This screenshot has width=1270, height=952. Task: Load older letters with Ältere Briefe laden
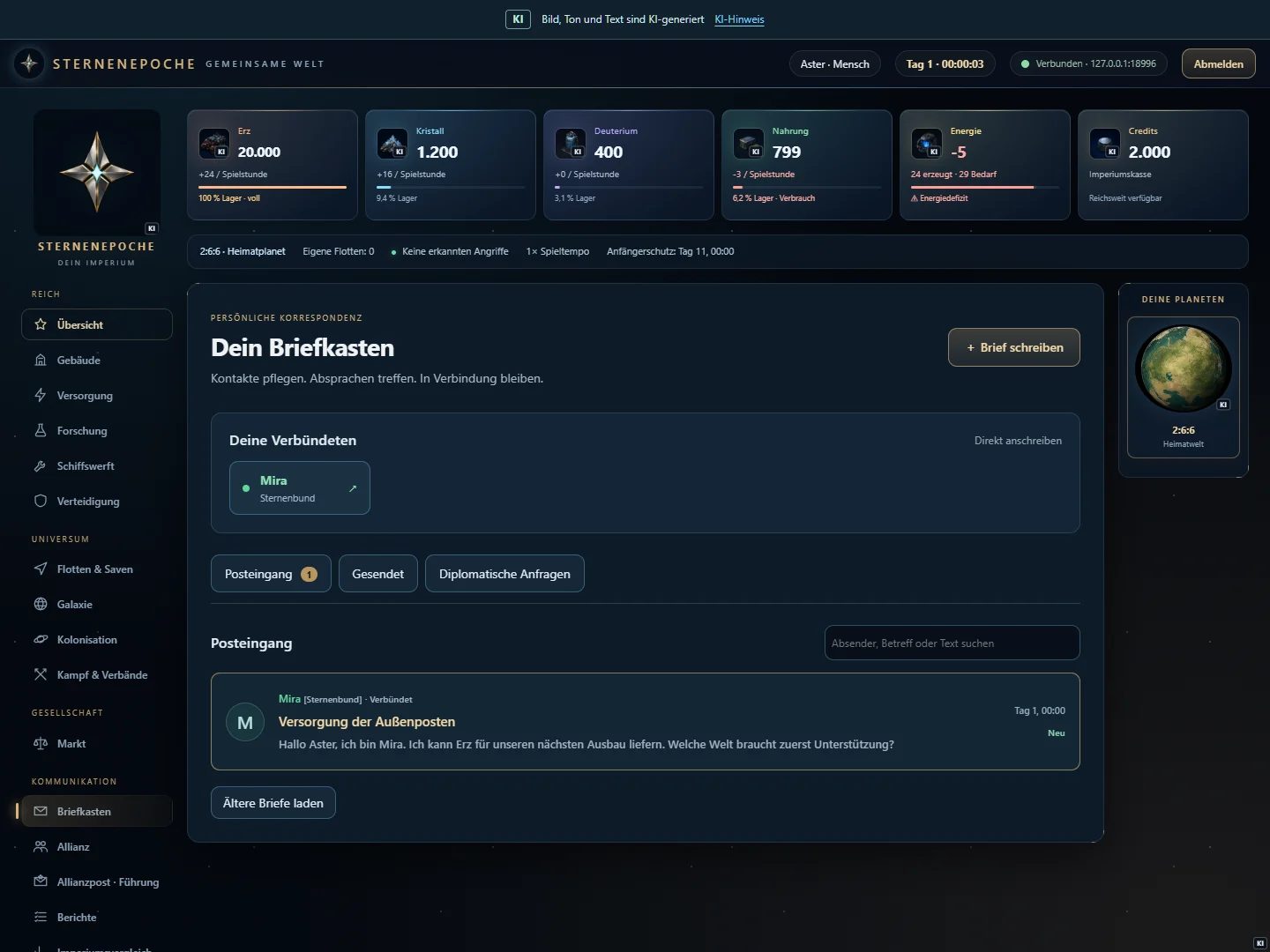click(273, 803)
